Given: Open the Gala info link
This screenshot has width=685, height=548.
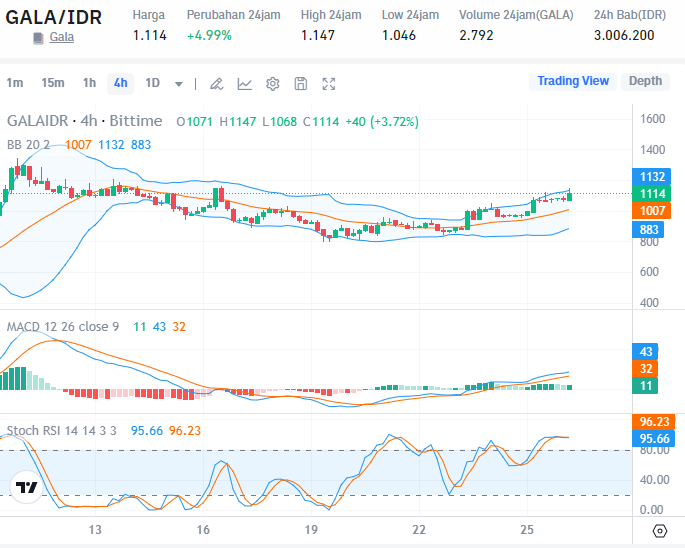Looking at the screenshot, I should tap(62, 37).
